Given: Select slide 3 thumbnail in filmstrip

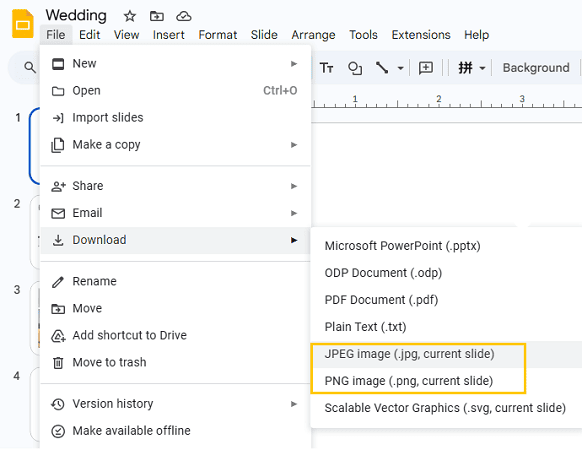Looking at the screenshot, I should point(35,319).
